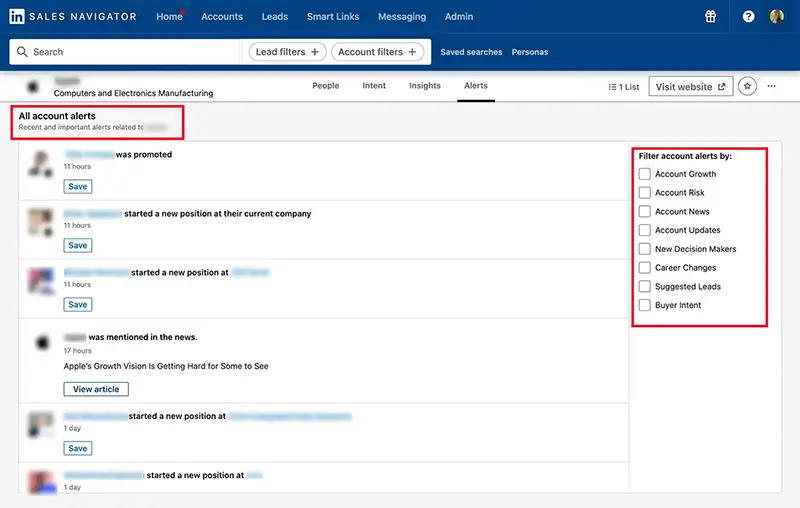Open photo of person who was promoted
The width and height of the screenshot is (800, 508).
pos(40,164)
